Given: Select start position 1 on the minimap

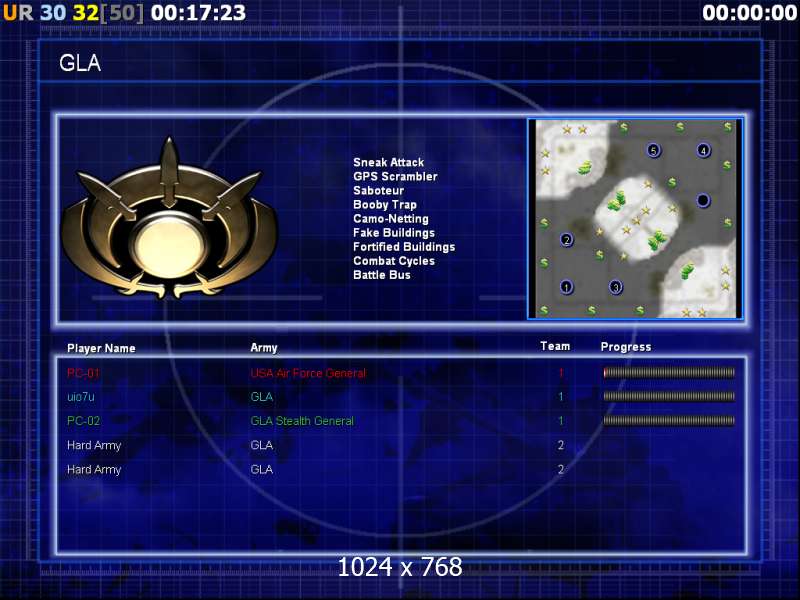Looking at the screenshot, I should 566,287.
